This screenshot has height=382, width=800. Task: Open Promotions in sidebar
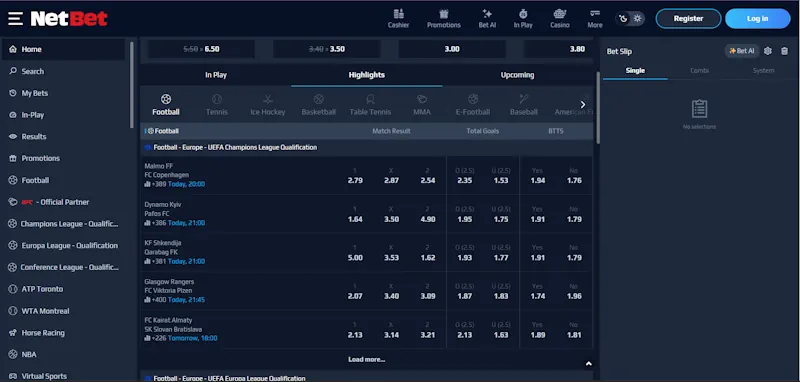tap(63, 158)
